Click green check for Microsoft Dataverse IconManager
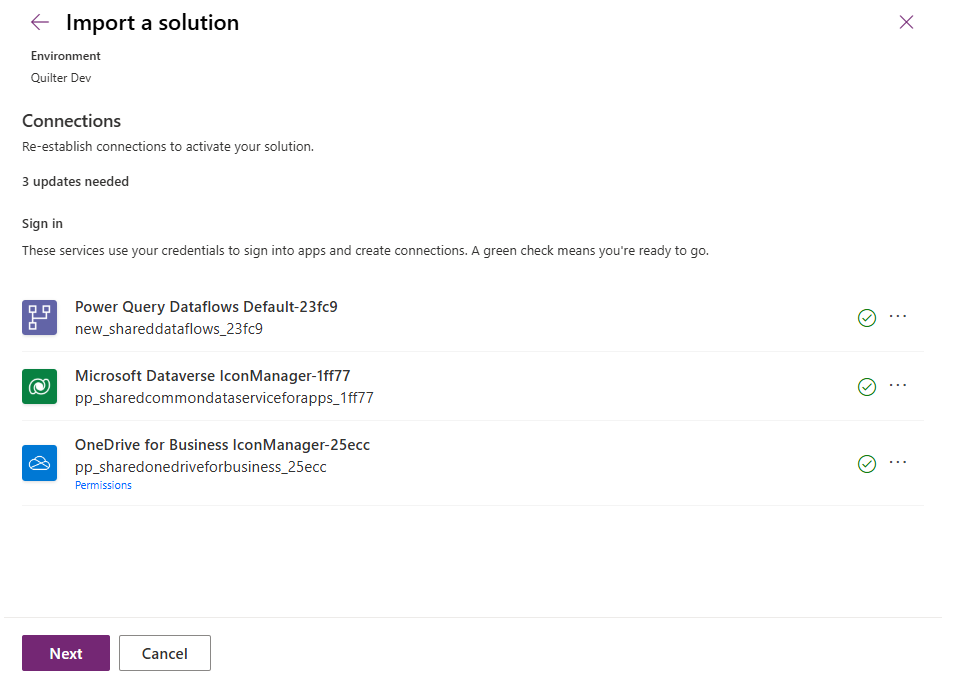 [x=867, y=387]
